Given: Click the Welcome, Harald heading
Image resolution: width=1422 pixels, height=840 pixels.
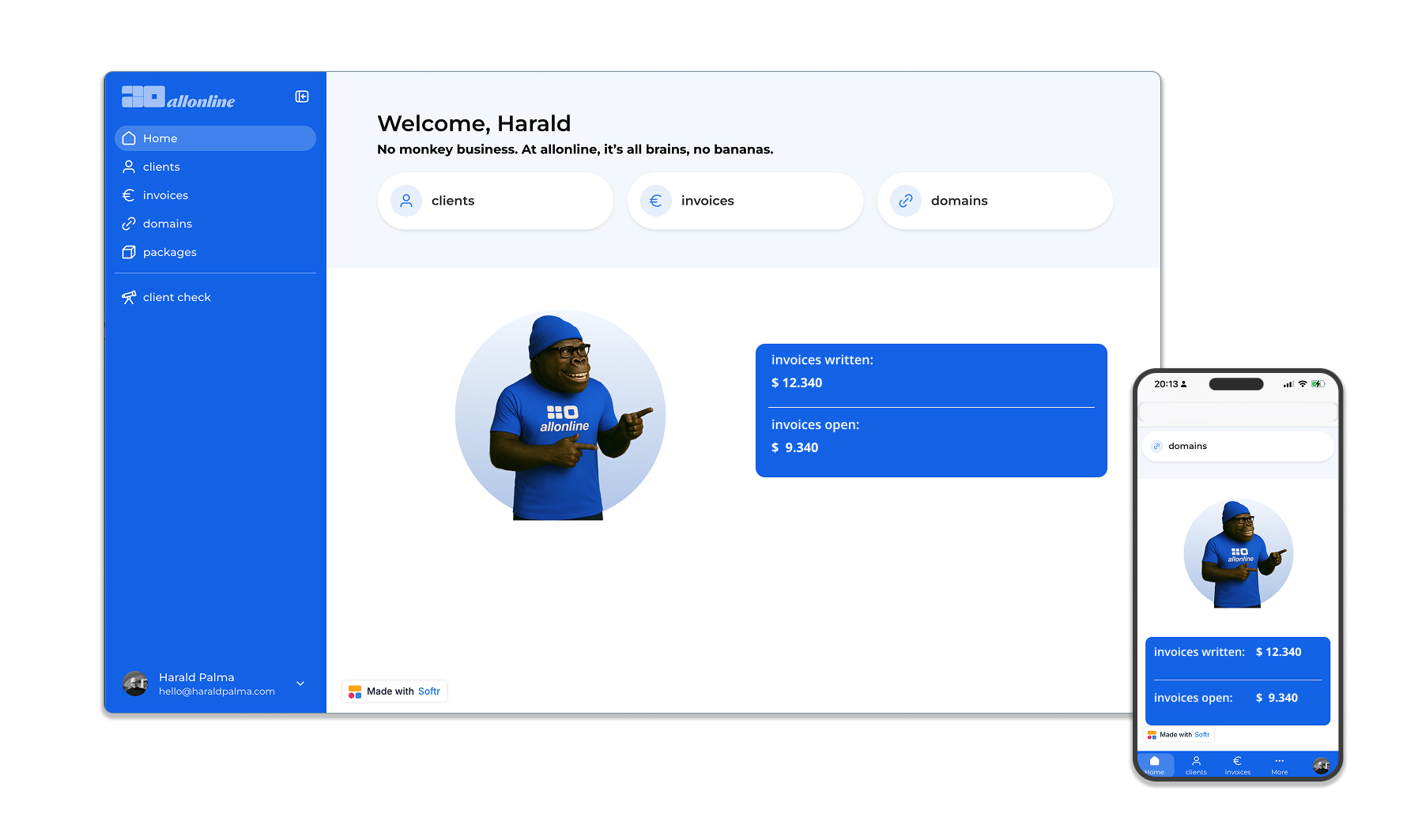Looking at the screenshot, I should (x=473, y=123).
